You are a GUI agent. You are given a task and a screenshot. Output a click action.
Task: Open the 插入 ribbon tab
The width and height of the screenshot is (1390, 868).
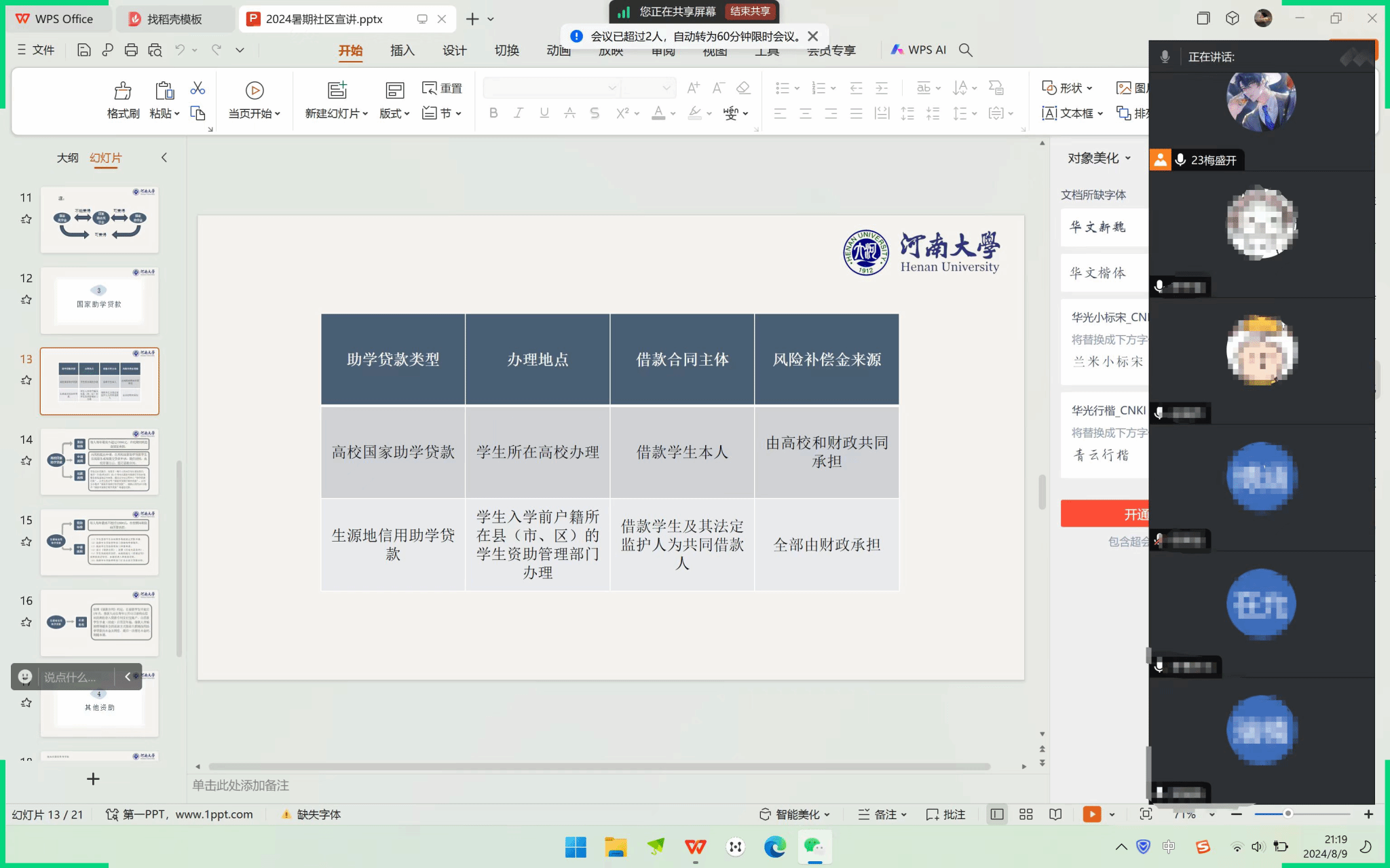[402, 50]
